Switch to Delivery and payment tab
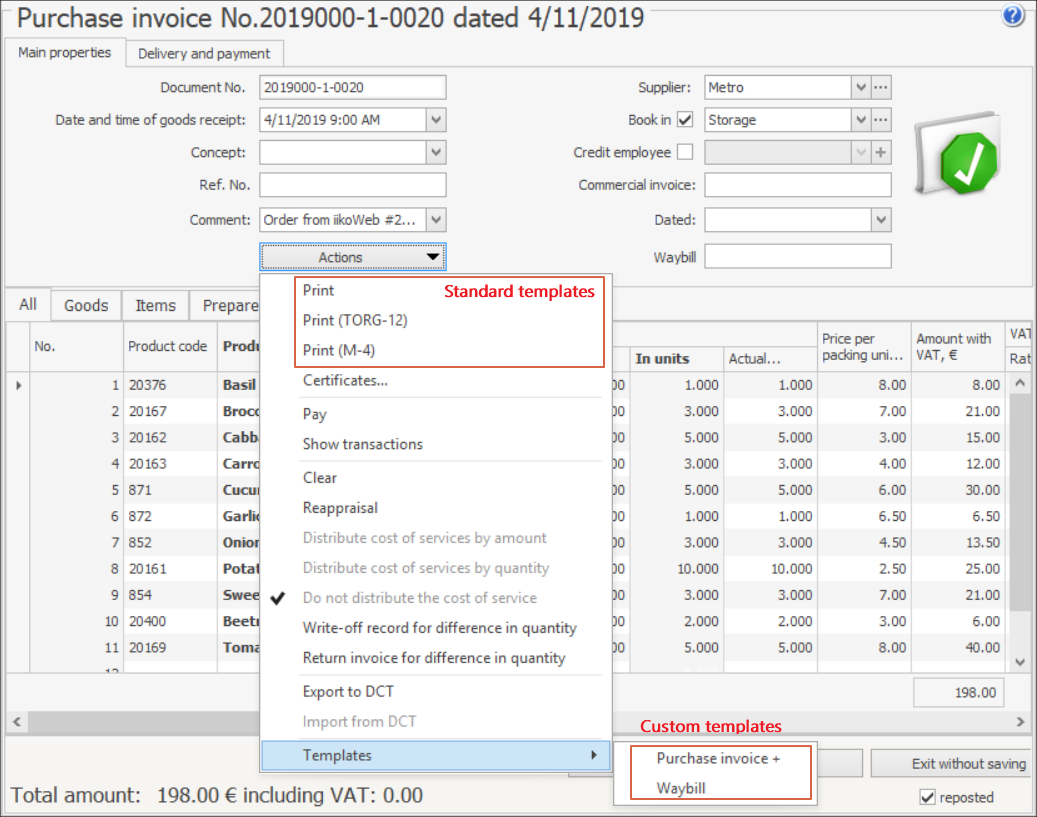This screenshot has height=817, width=1037. (x=204, y=54)
